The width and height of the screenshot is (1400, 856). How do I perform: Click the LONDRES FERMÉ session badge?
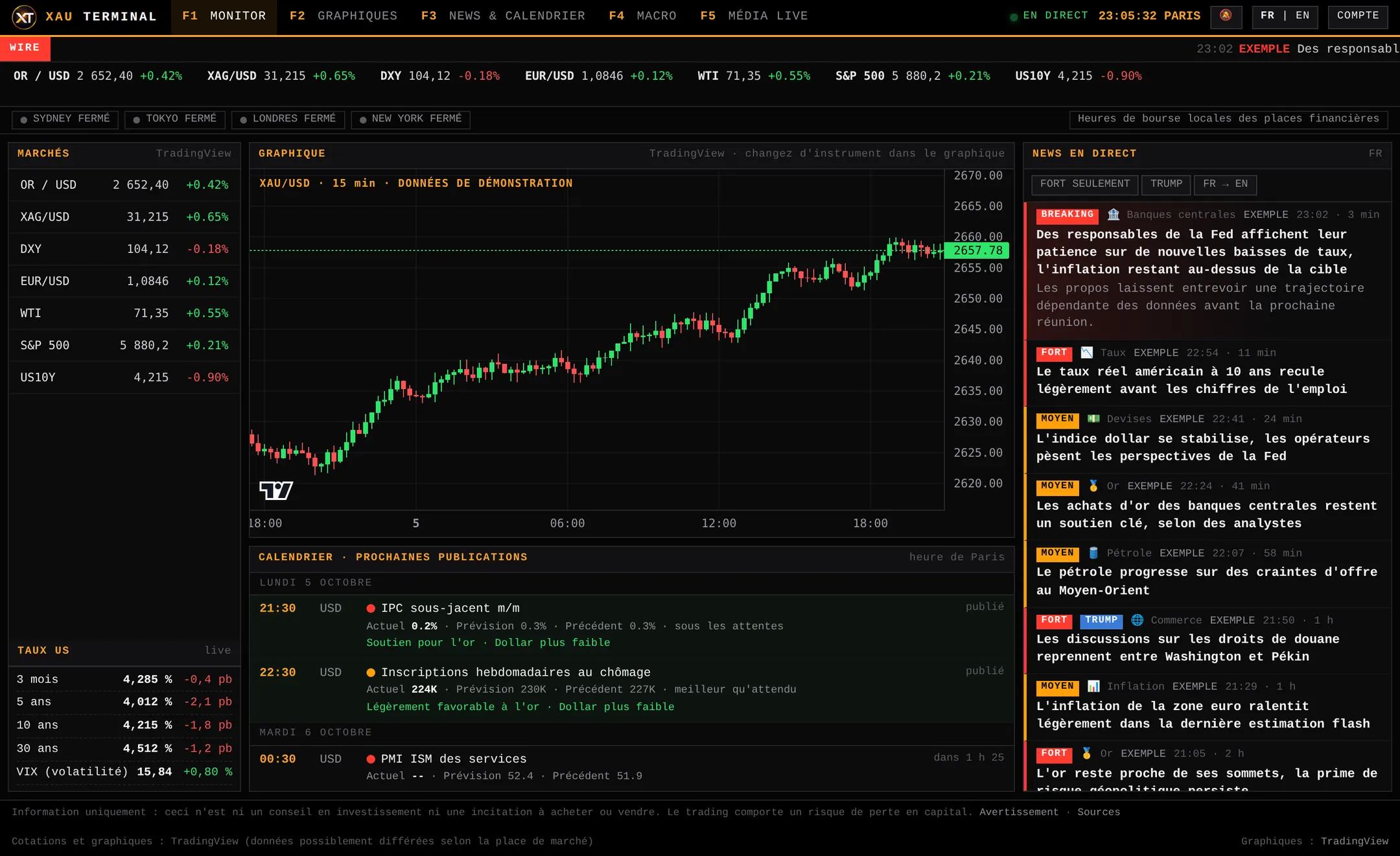coord(288,119)
